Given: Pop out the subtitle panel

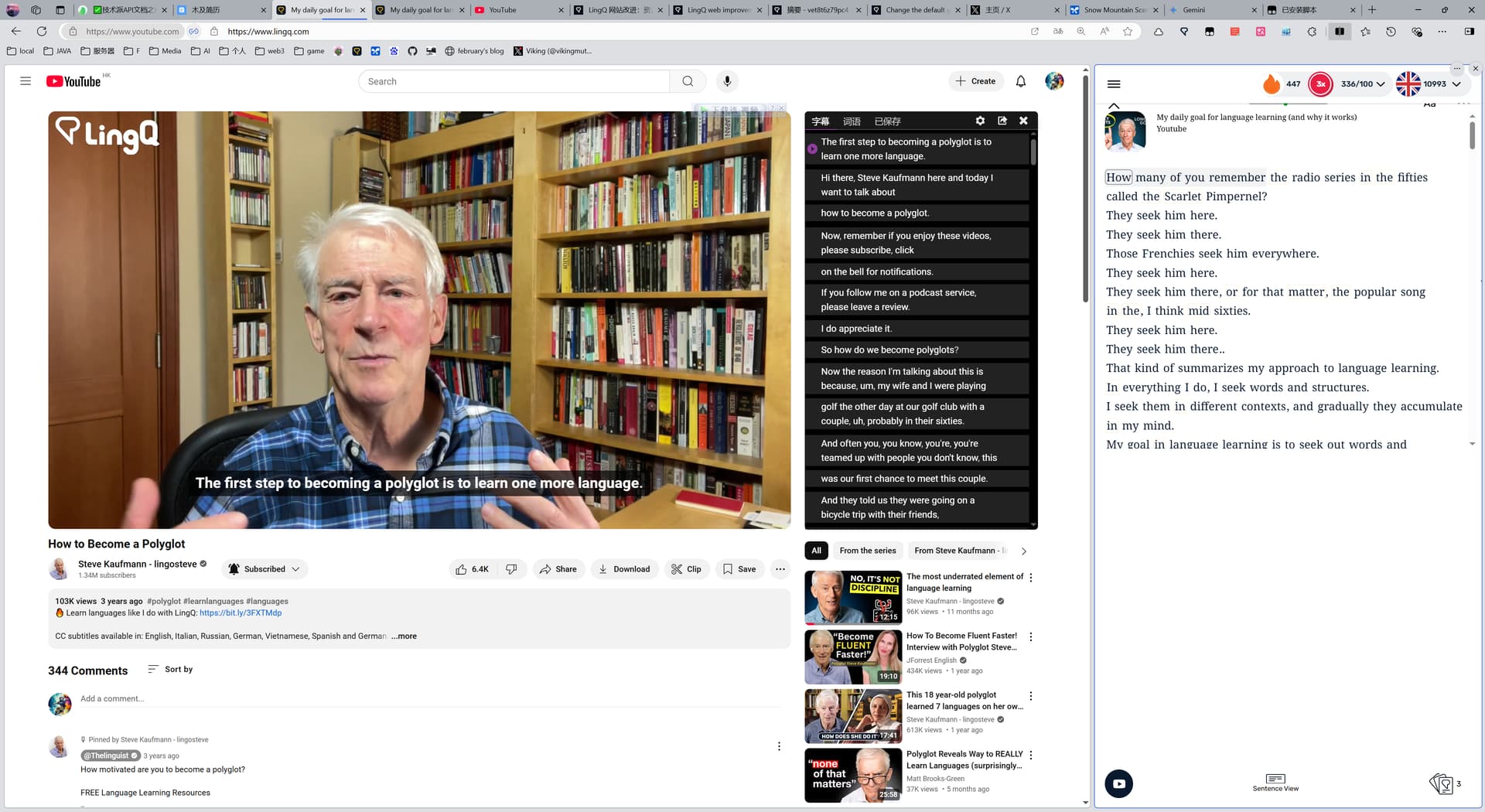Looking at the screenshot, I should (x=1002, y=121).
